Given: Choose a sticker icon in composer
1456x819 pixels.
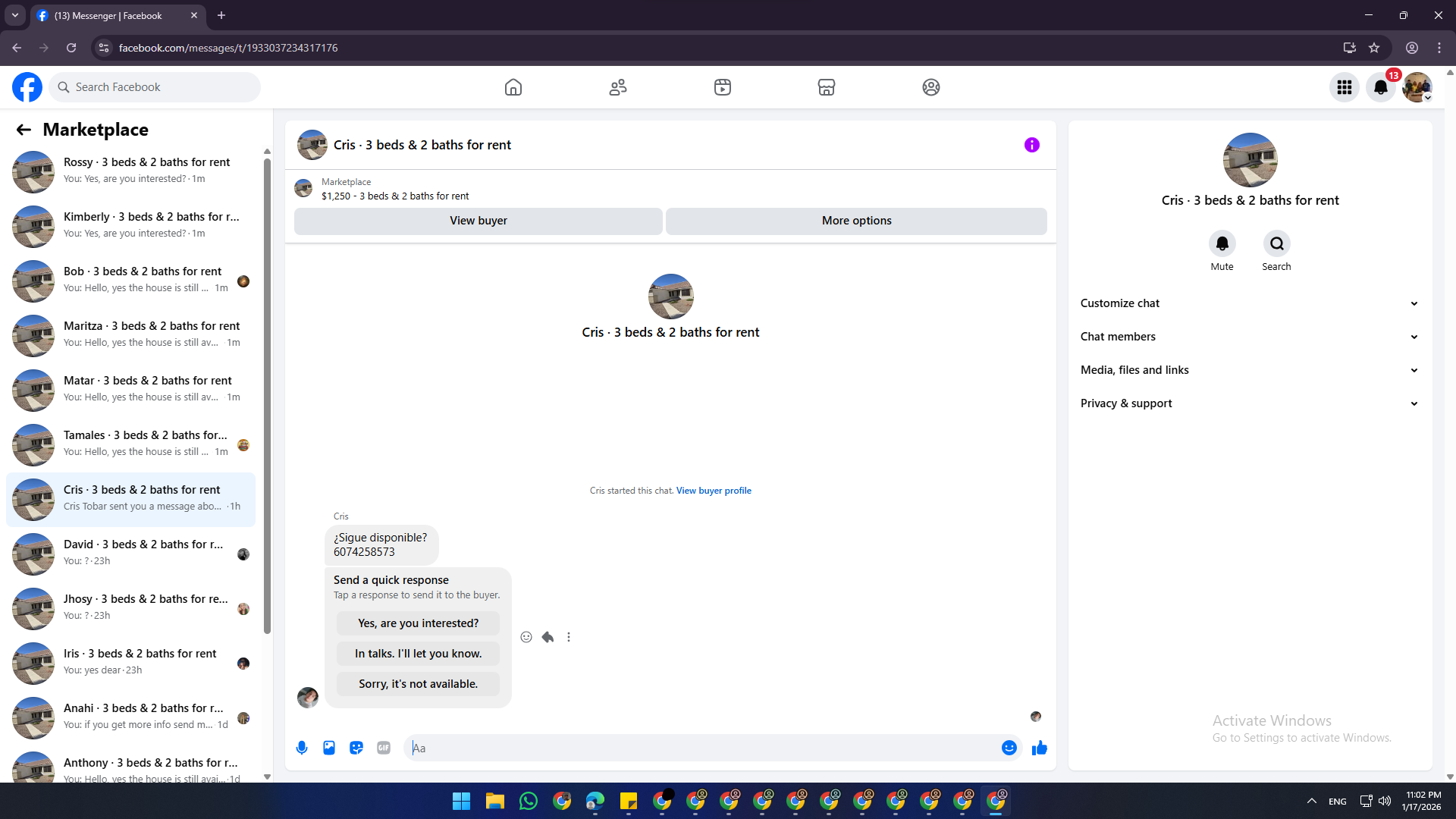Looking at the screenshot, I should click(x=356, y=748).
